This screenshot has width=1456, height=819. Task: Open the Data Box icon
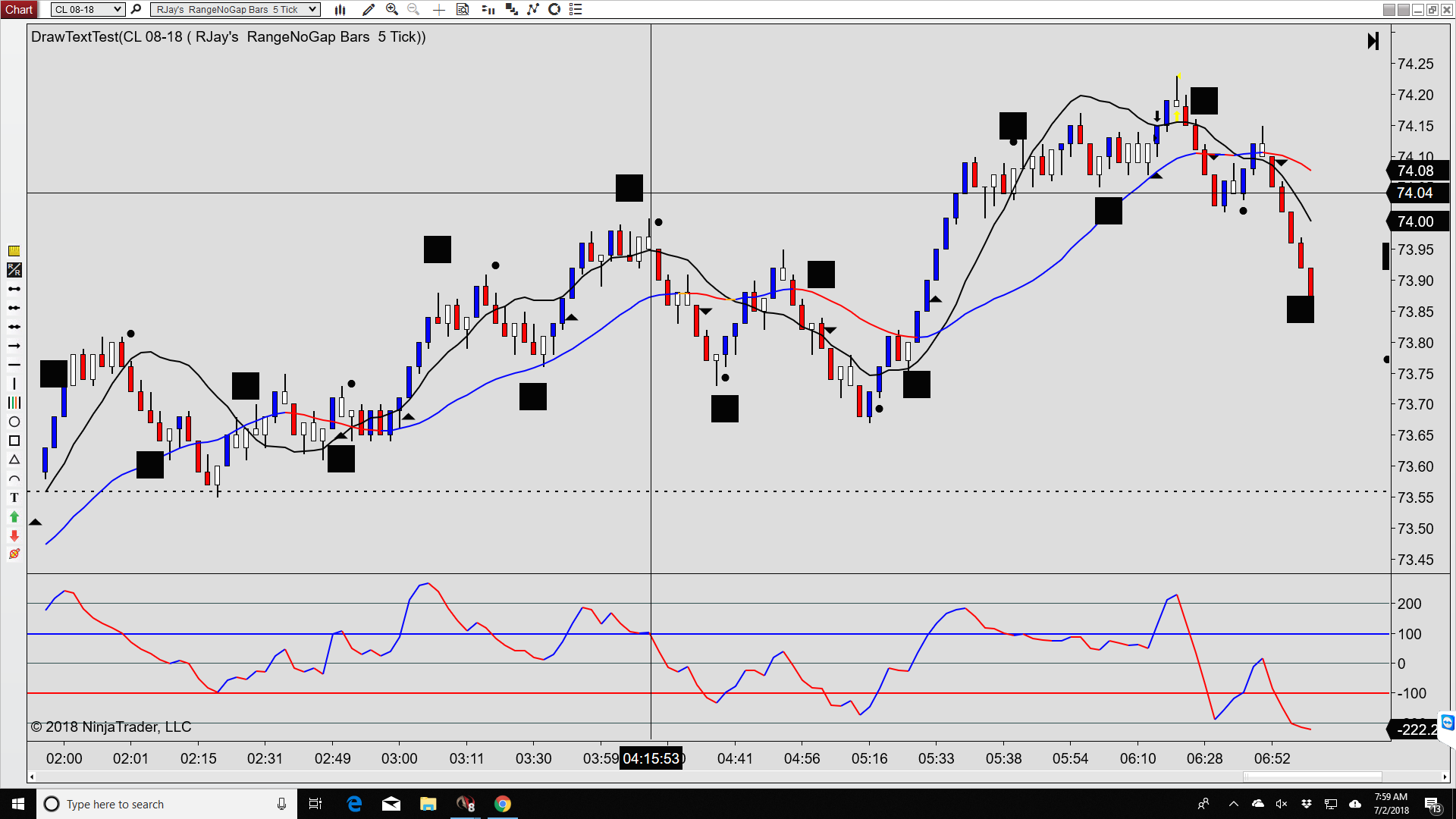pos(463,10)
